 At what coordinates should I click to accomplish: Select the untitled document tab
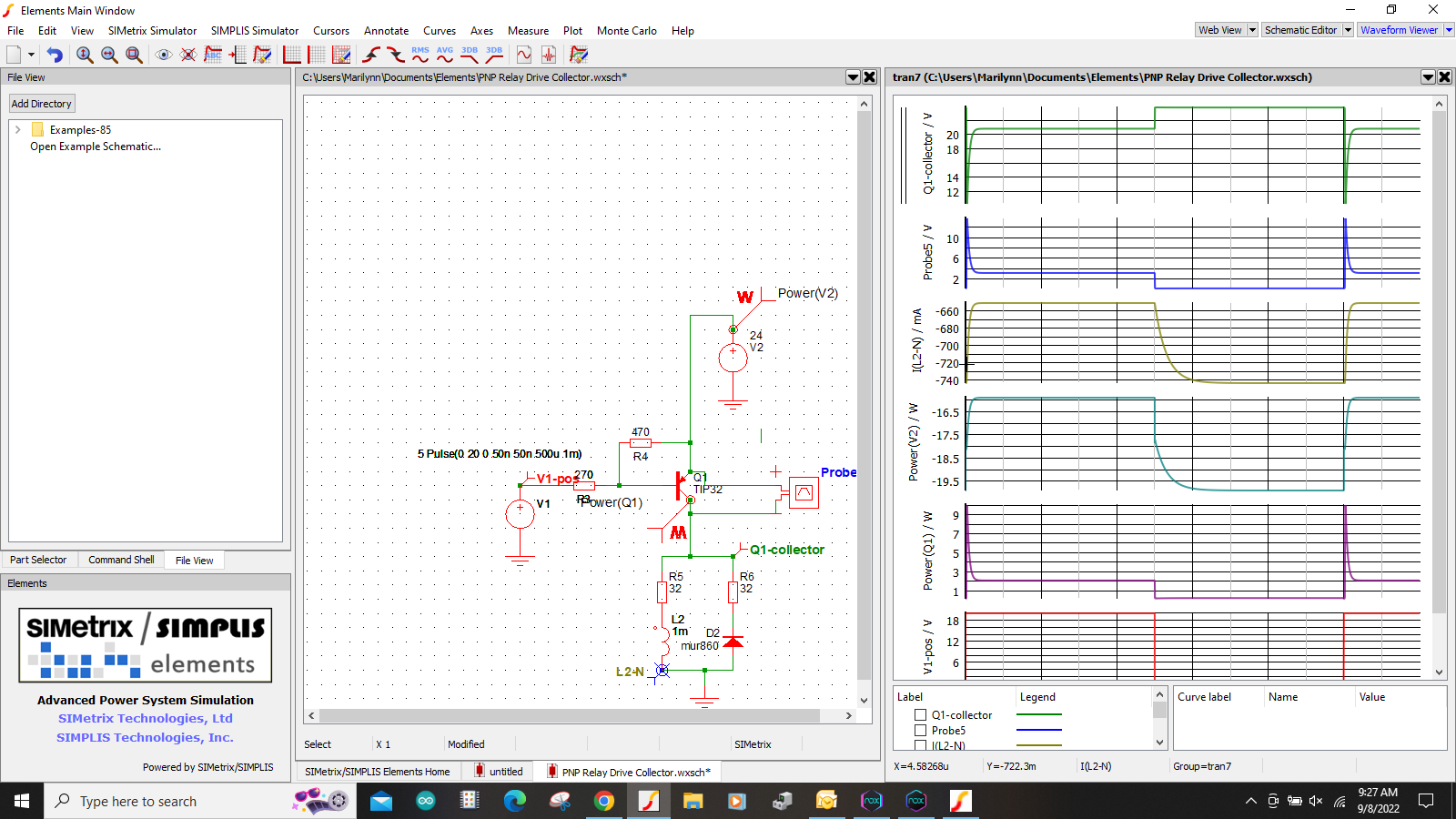[498, 772]
